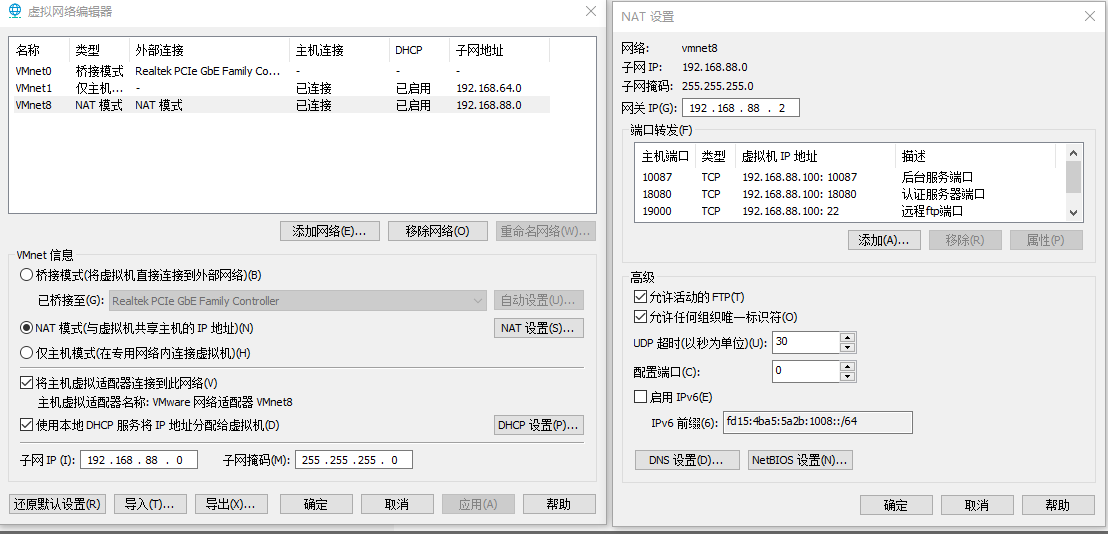Click 取消 in the network editor
The width and height of the screenshot is (1108, 534).
coord(396,504)
